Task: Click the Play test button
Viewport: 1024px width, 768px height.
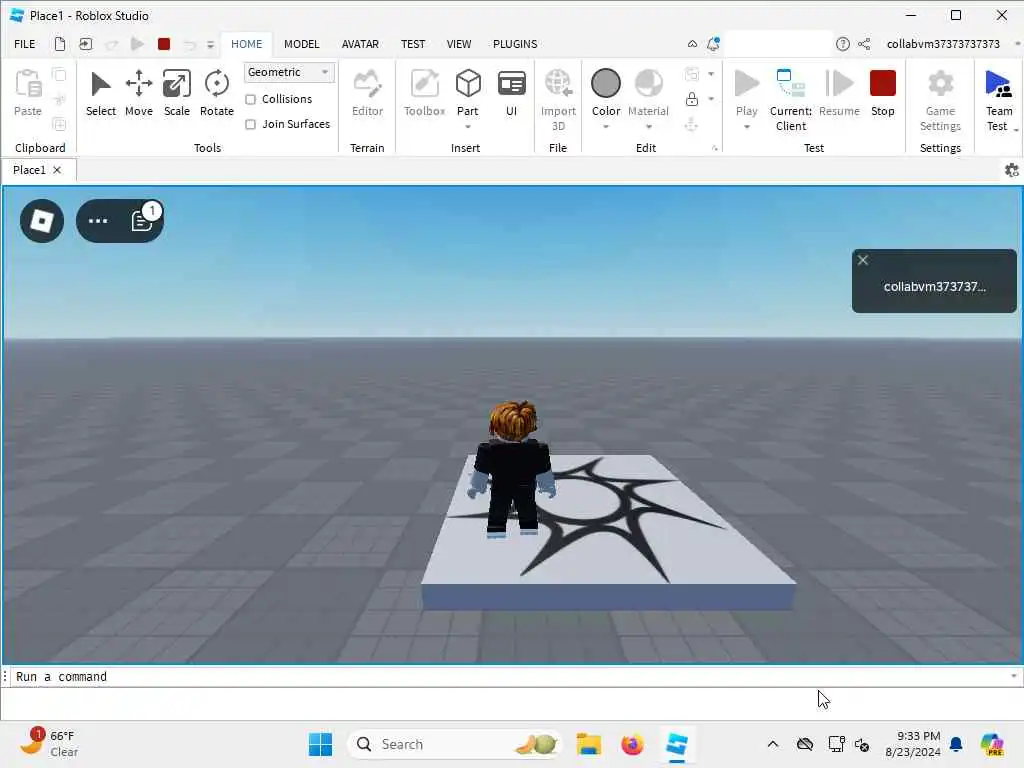Action: point(746,92)
